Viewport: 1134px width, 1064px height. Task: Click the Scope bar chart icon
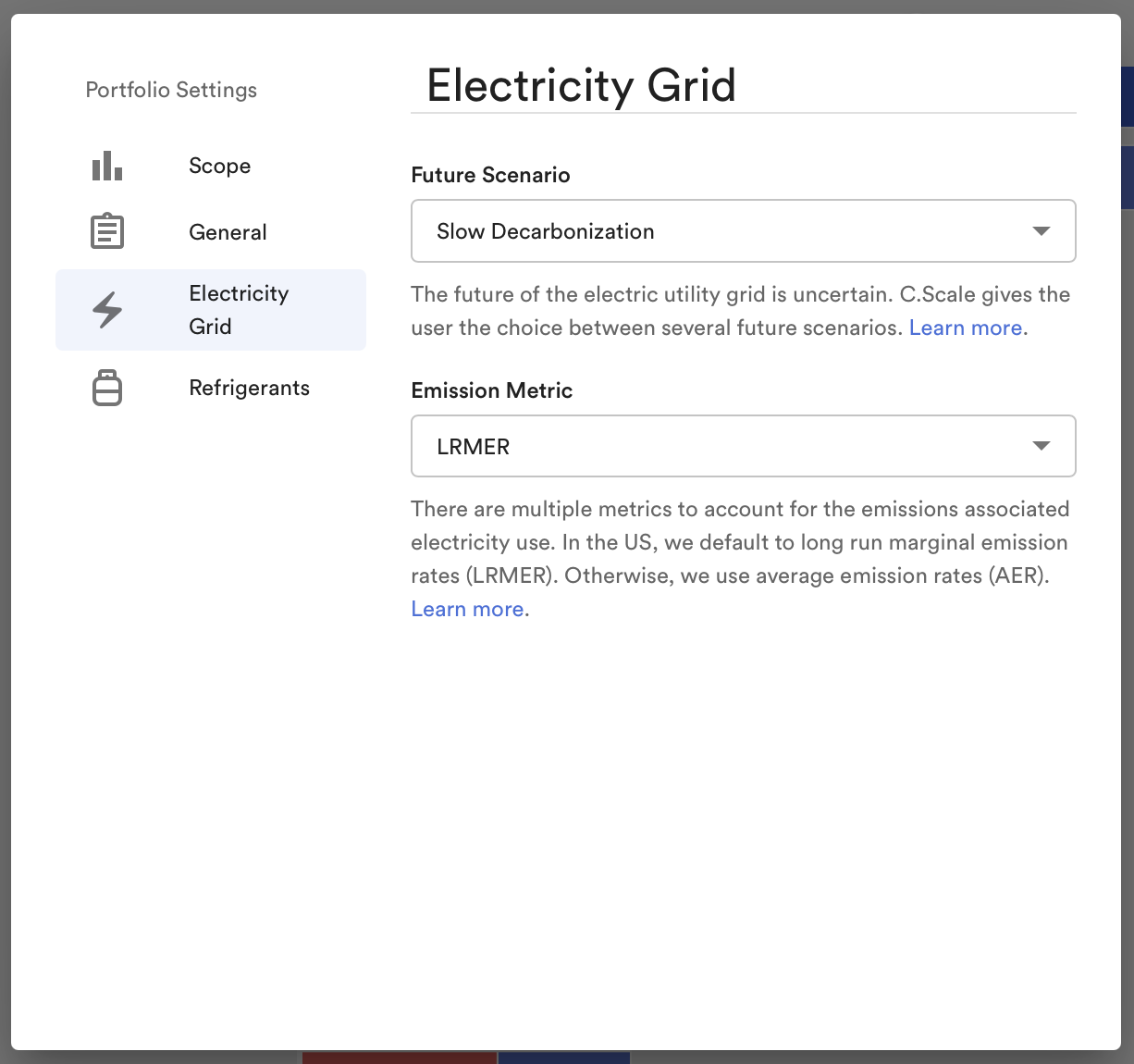click(x=107, y=166)
